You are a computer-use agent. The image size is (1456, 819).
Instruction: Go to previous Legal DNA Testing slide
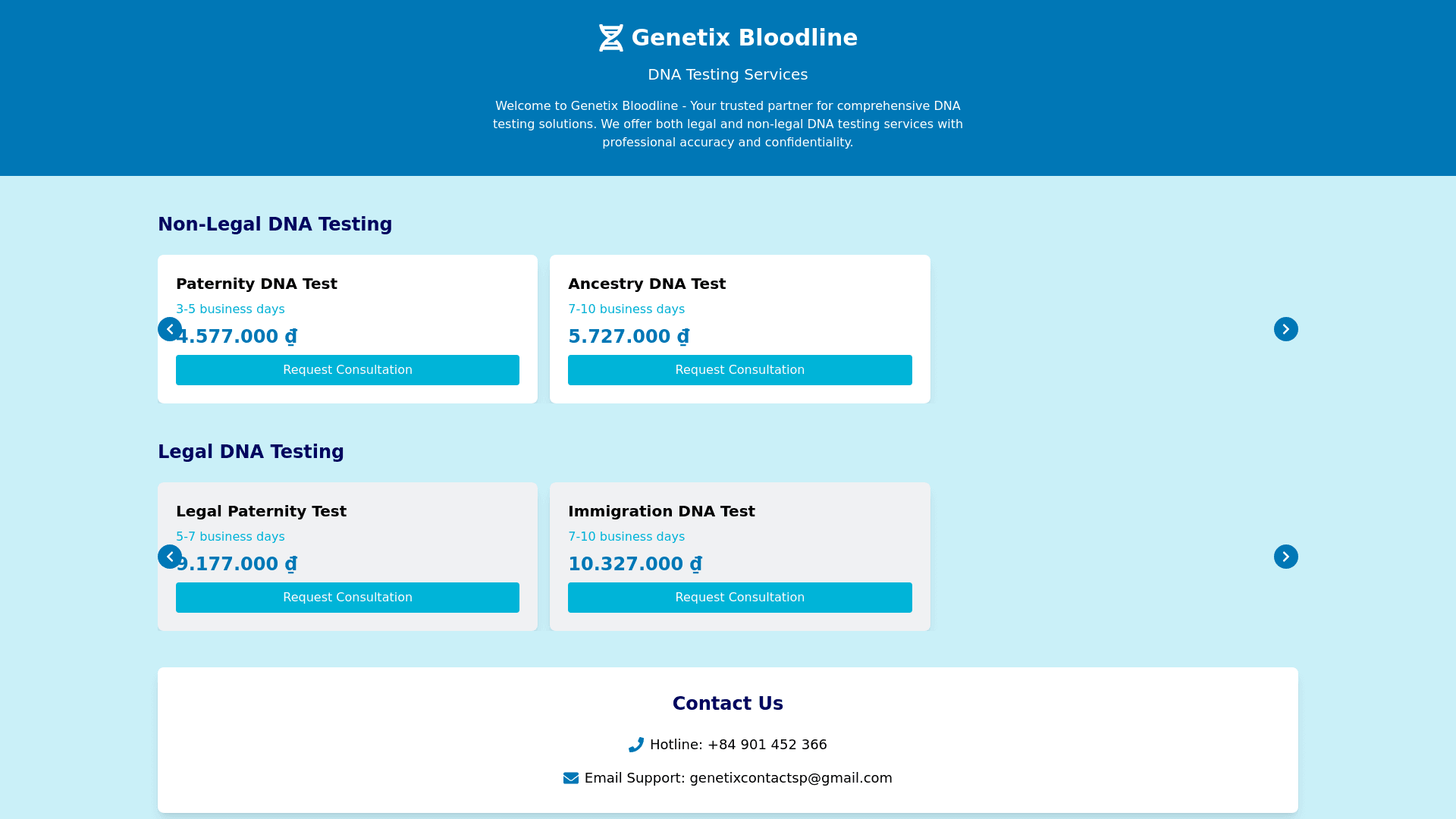point(169,557)
